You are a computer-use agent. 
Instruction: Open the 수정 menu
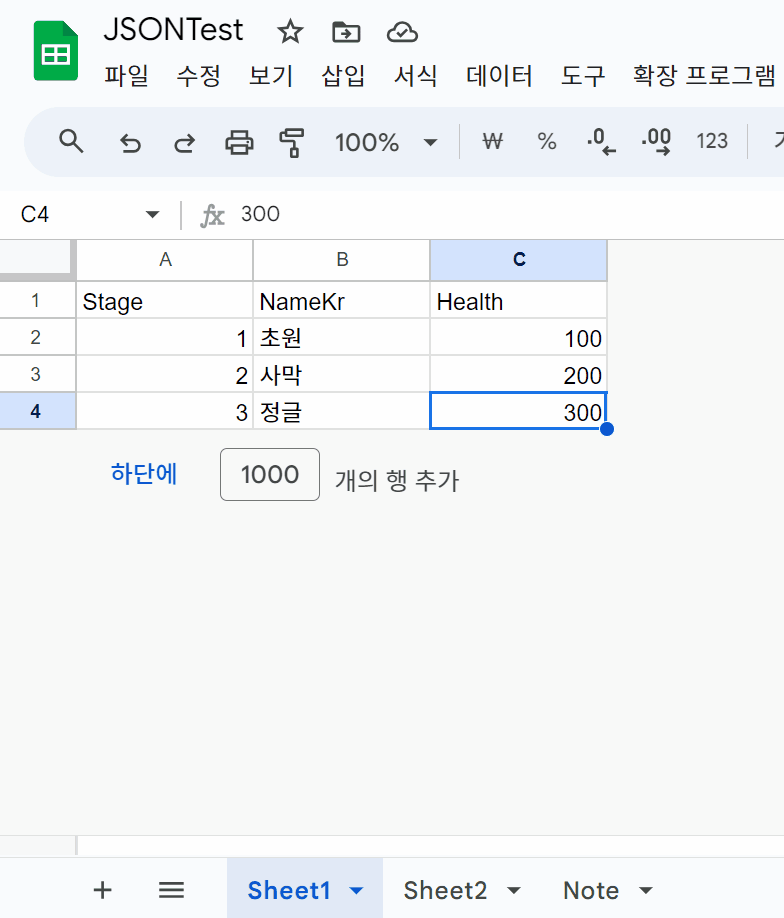[198, 76]
